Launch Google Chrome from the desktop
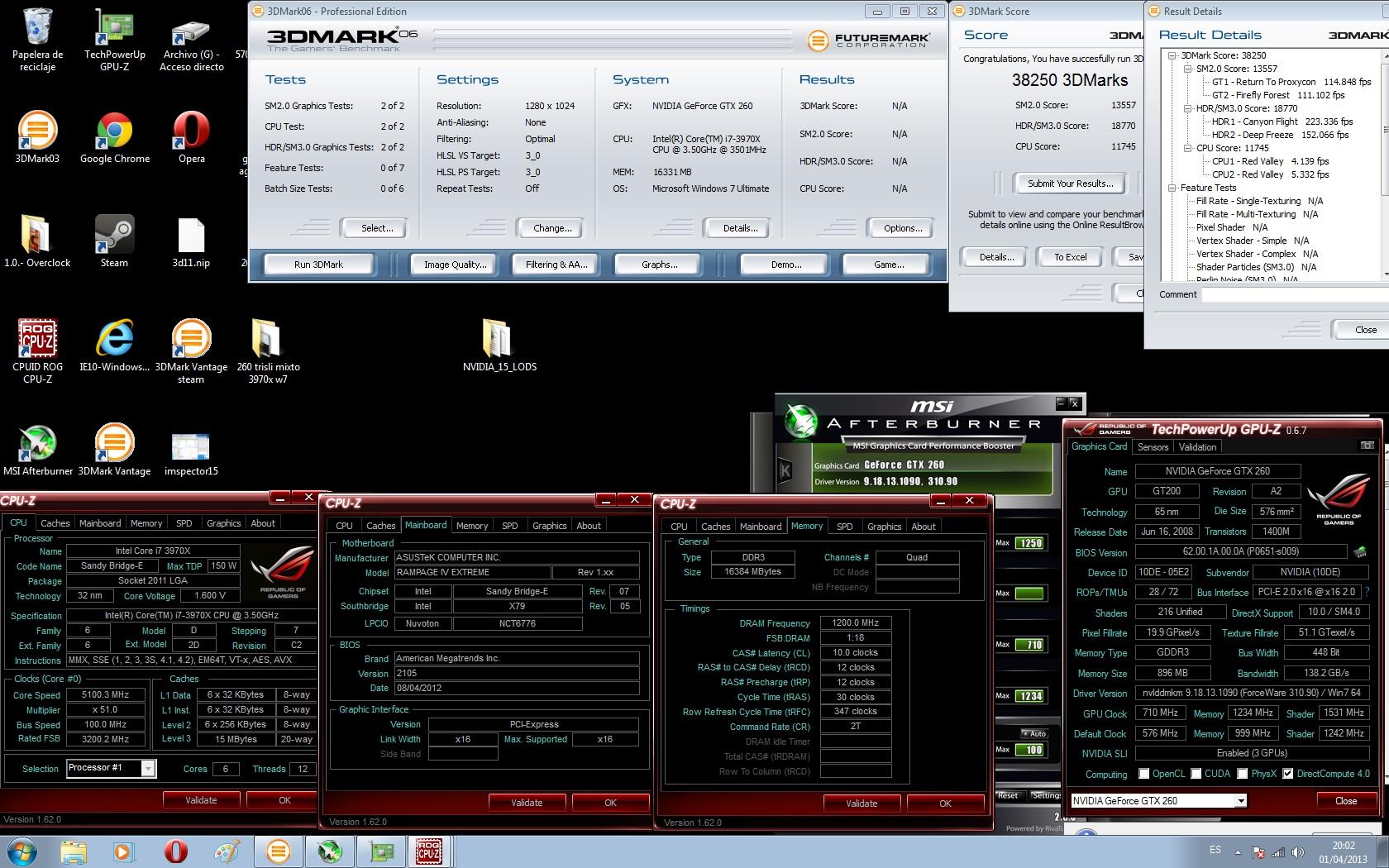 [115, 137]
